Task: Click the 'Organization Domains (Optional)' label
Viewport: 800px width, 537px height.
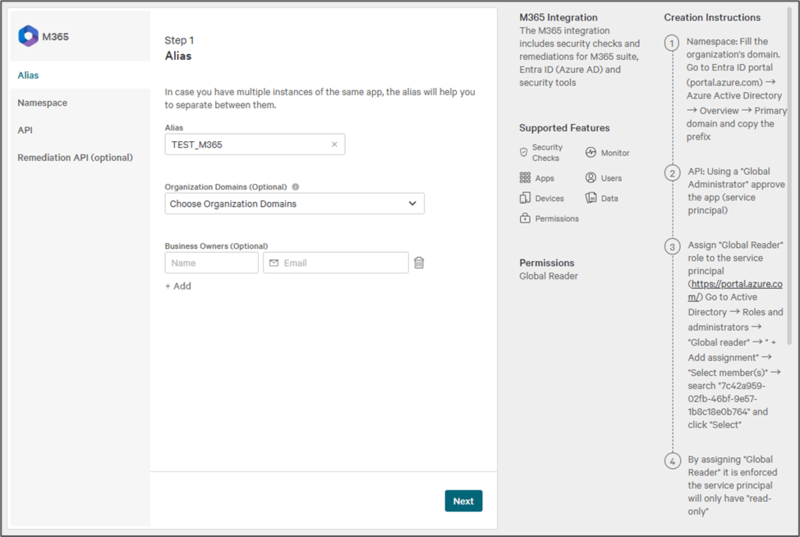Action: [x=226, y=187]
